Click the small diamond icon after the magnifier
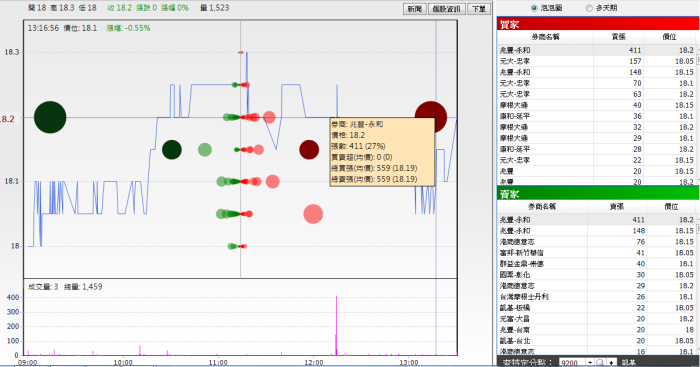 click(611, 362)
